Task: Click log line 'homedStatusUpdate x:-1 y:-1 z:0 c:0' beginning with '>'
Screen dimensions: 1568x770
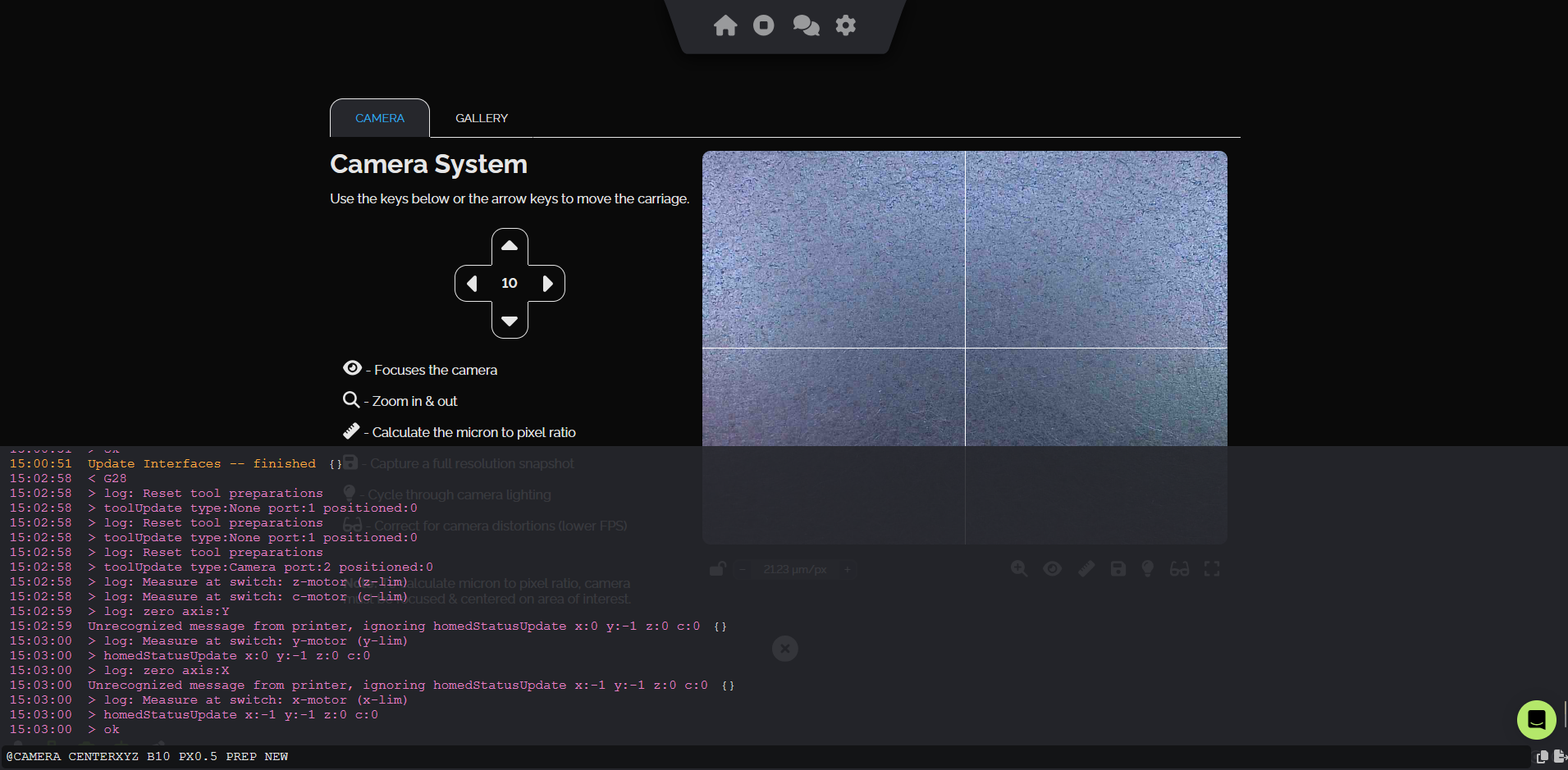Action: 233,714
